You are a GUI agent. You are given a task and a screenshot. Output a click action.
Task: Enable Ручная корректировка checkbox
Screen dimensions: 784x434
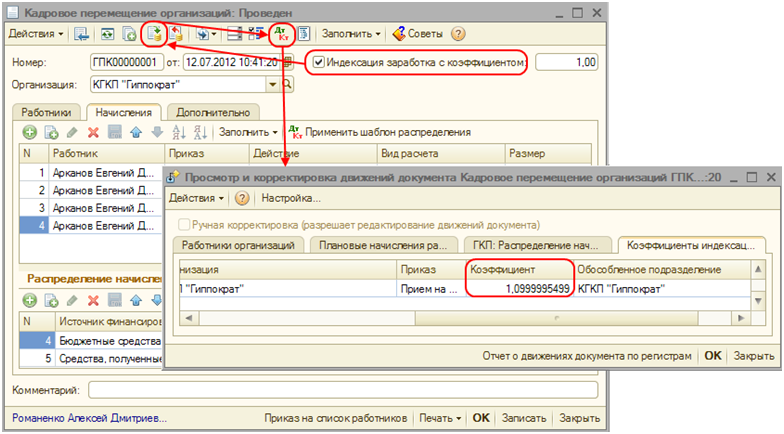coord(183,224)
